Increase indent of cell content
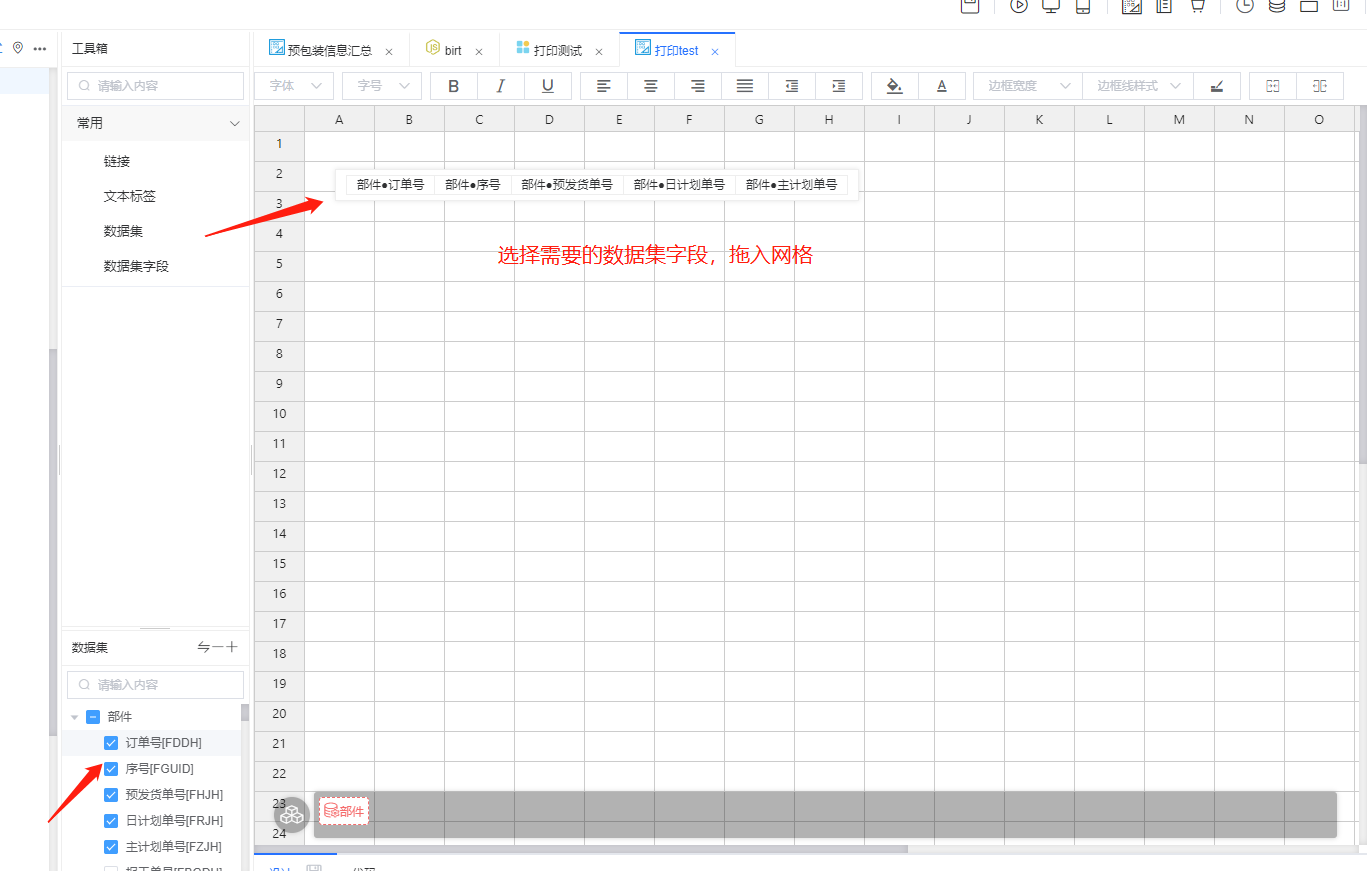This screenshot has height=871, width=1367. pyautogui.click(x=839, y=86)
